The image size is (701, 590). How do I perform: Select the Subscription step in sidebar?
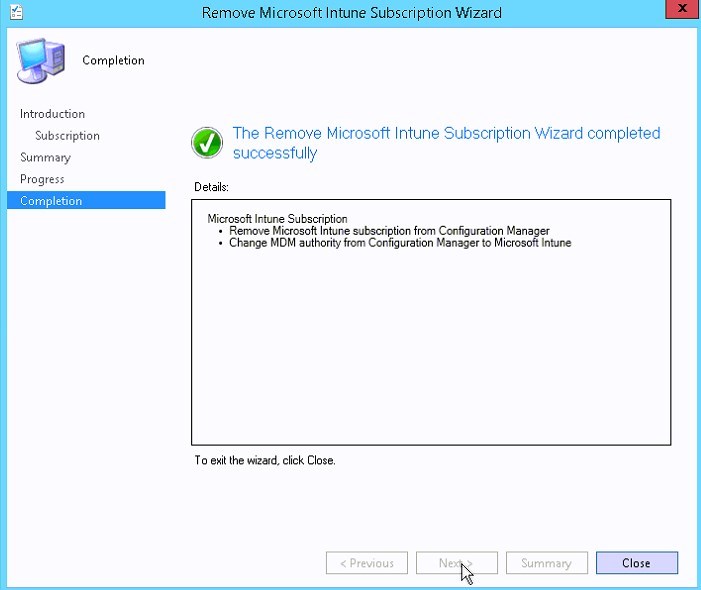pyautogui.click(x=68, y=135)
